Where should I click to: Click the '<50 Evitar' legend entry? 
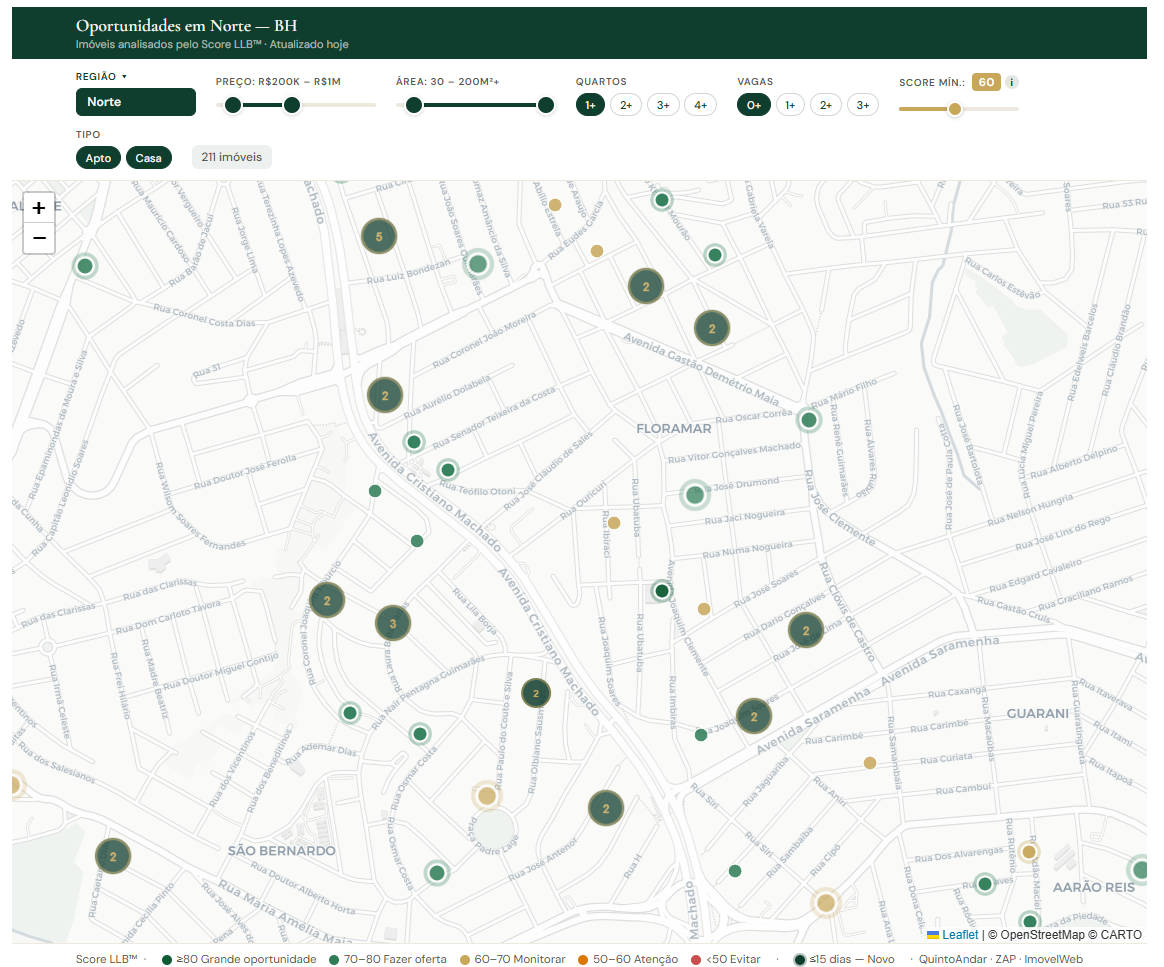click(x=728, y=960)
